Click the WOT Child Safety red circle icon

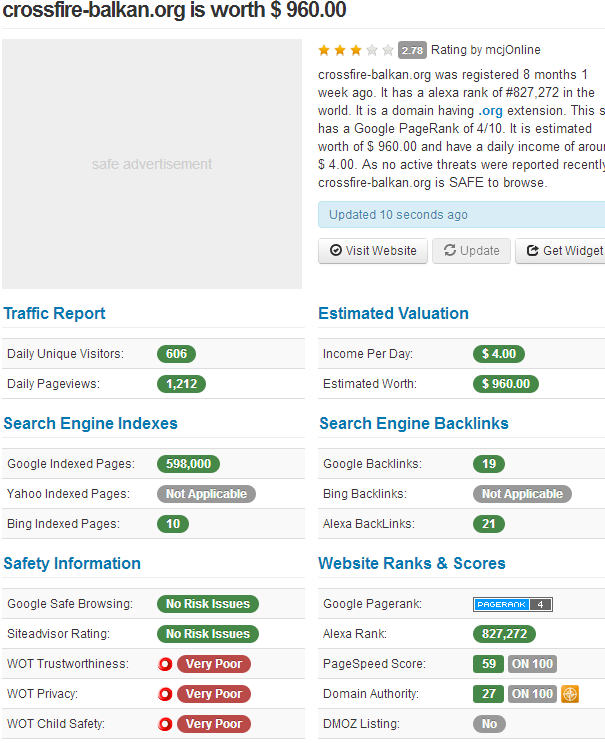[165, 725]
